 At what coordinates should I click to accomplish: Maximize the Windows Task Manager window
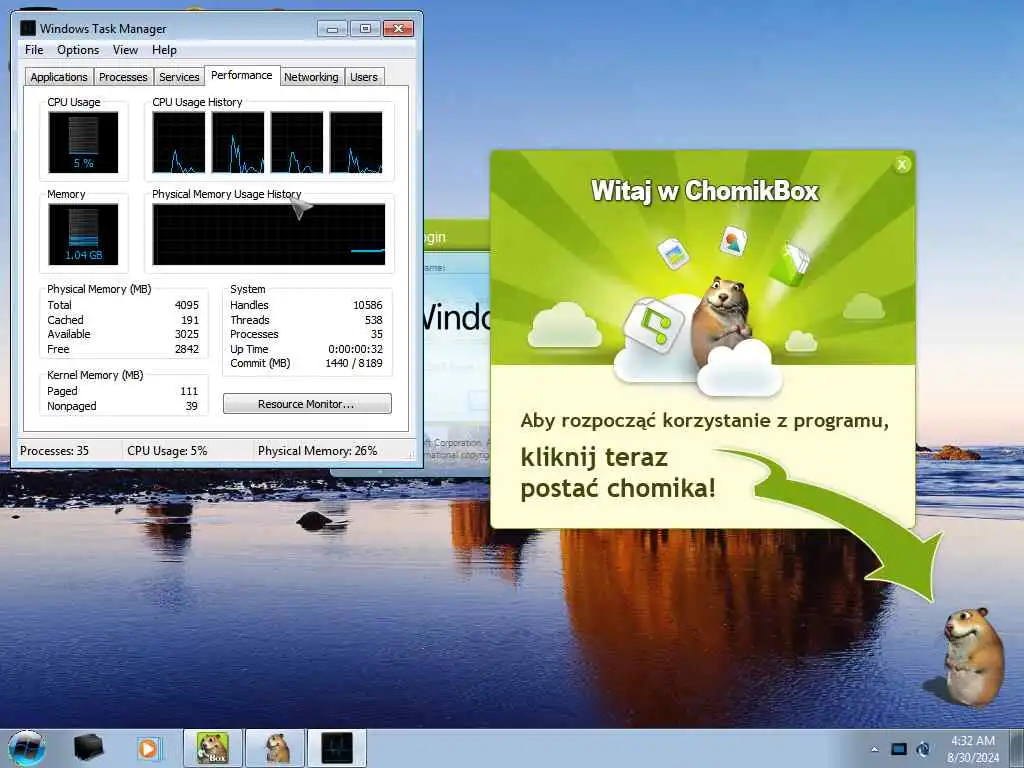coord(365,29)
